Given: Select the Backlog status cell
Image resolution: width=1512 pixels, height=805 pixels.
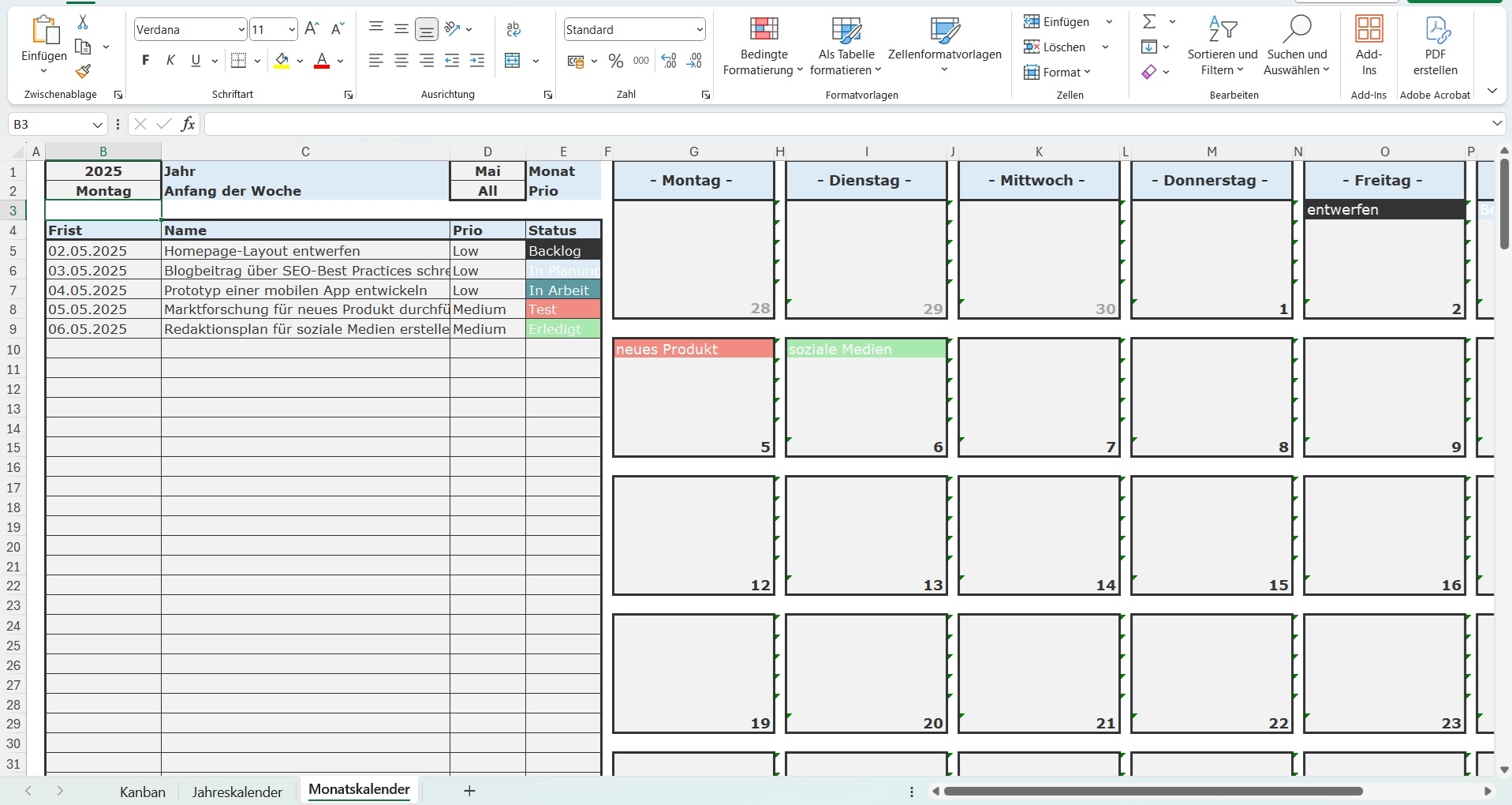Looking at the screenshot, I should coord(563,251).
